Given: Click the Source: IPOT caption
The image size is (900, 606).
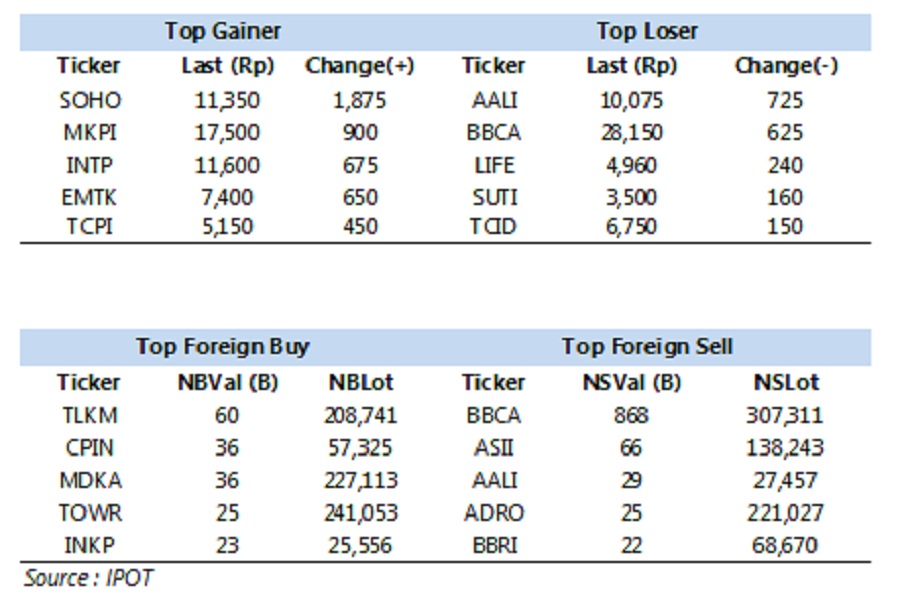Looking at the screenshot, I should 89,578.
